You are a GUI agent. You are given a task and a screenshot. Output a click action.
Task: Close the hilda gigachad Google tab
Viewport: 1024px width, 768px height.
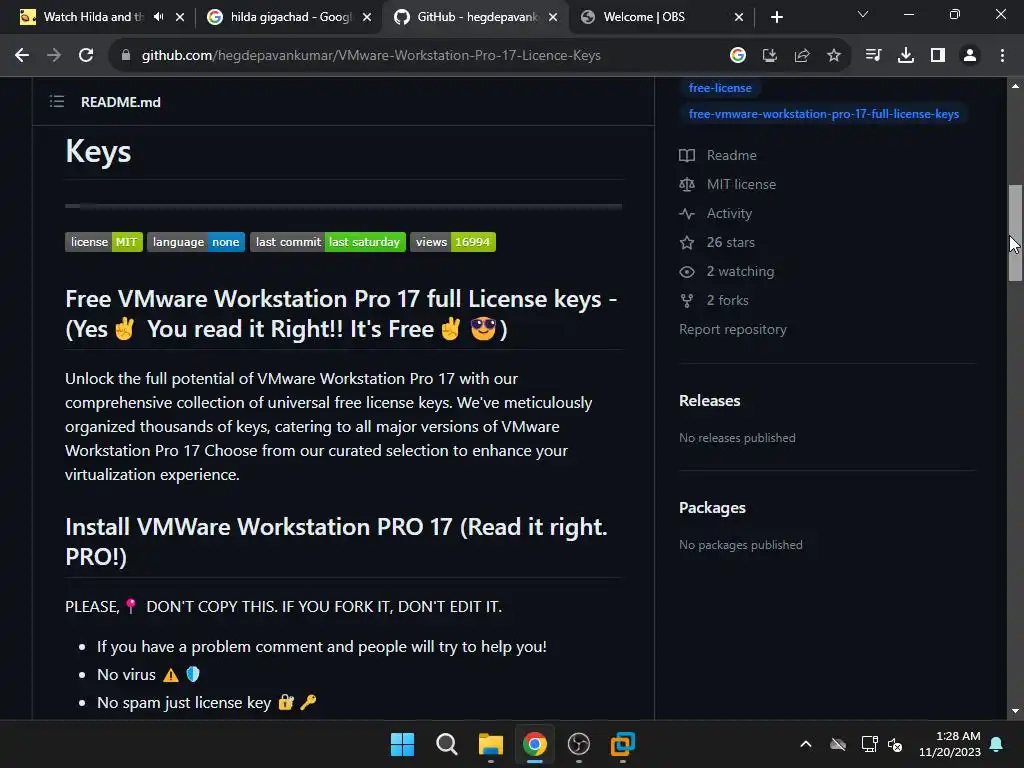pos(367,17)
